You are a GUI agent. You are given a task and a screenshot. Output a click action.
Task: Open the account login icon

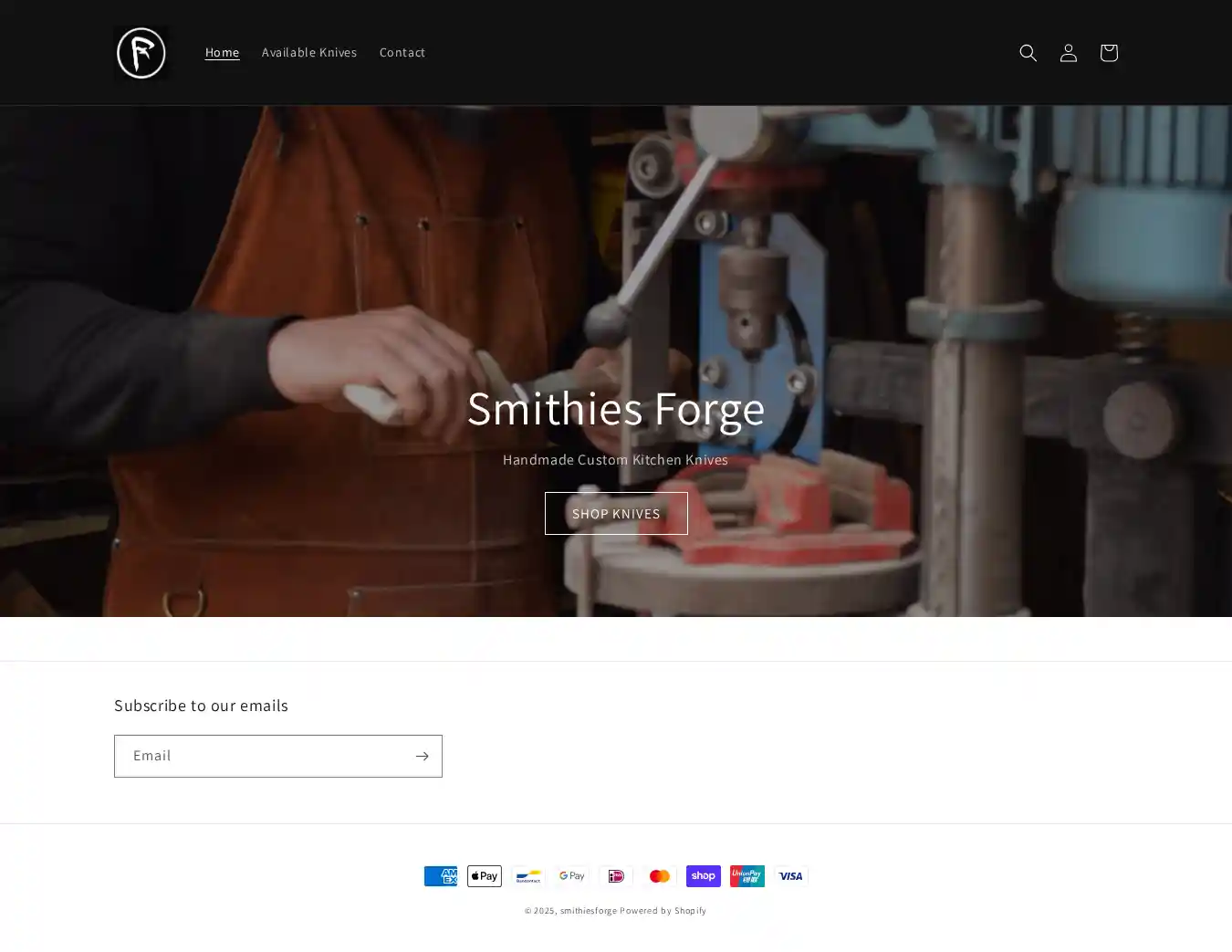point(1068,53)
